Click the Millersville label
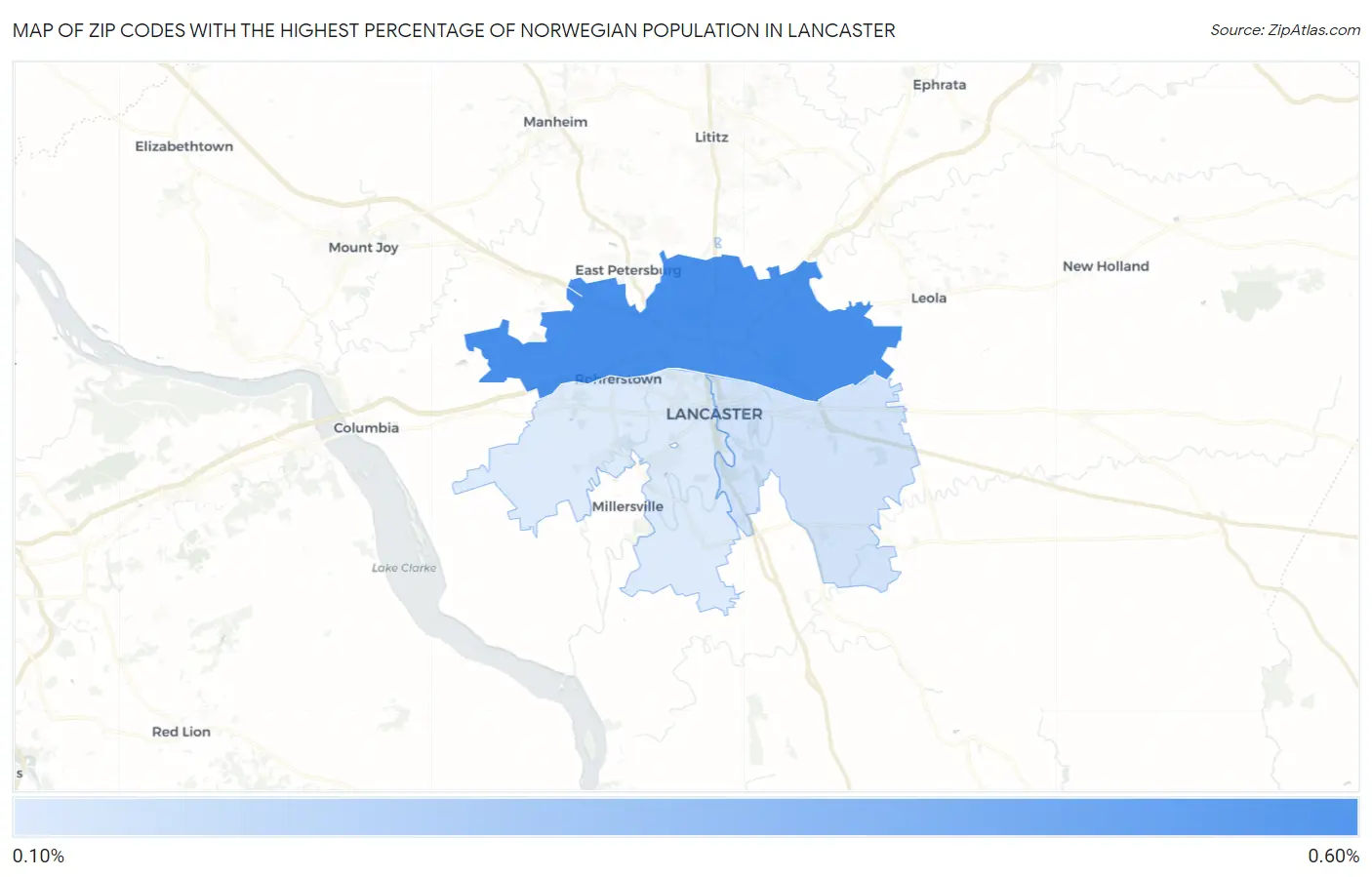 627,507
